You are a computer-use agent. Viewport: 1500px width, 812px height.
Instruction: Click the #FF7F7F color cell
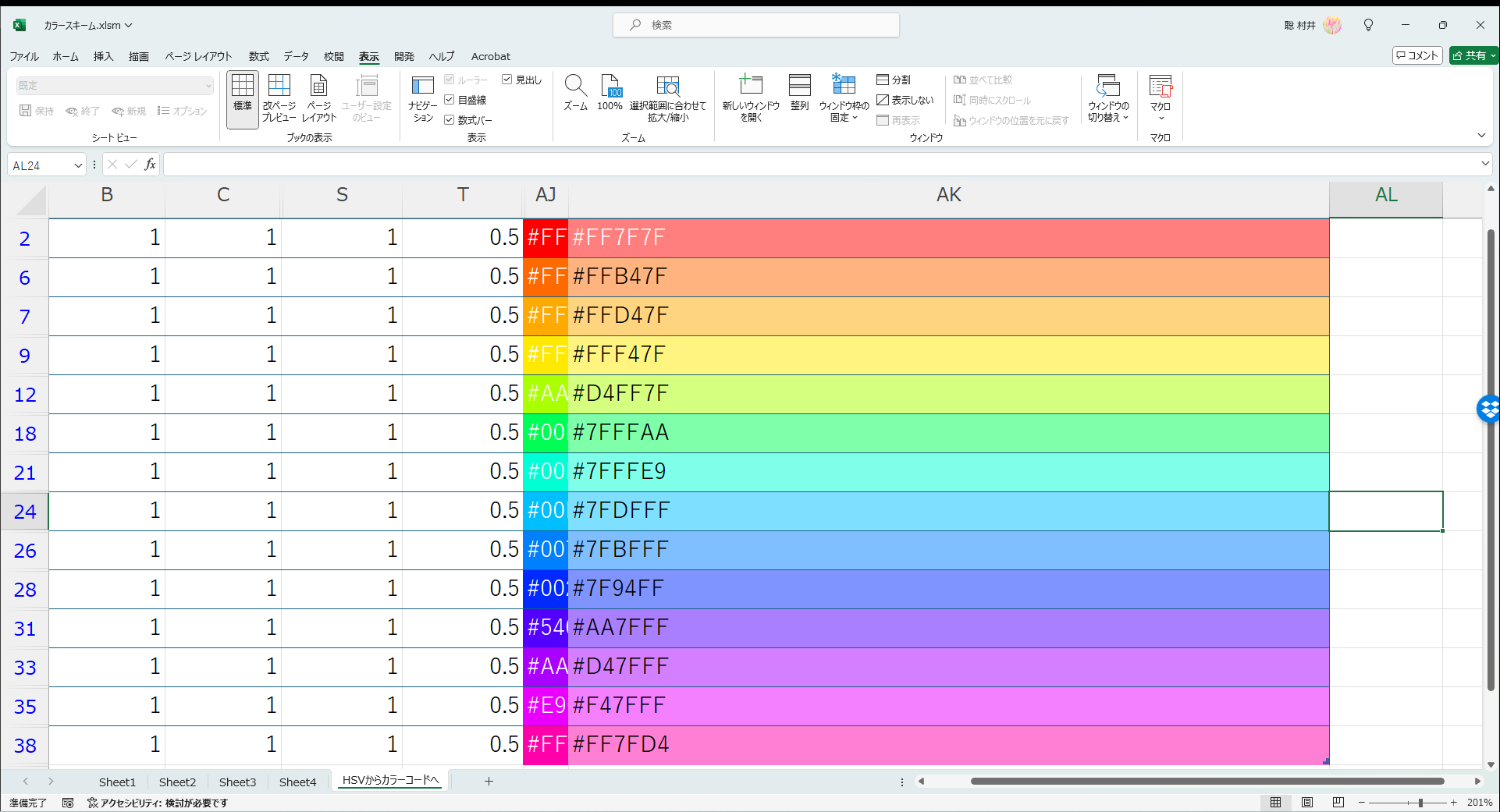click(x=948, y=238)
